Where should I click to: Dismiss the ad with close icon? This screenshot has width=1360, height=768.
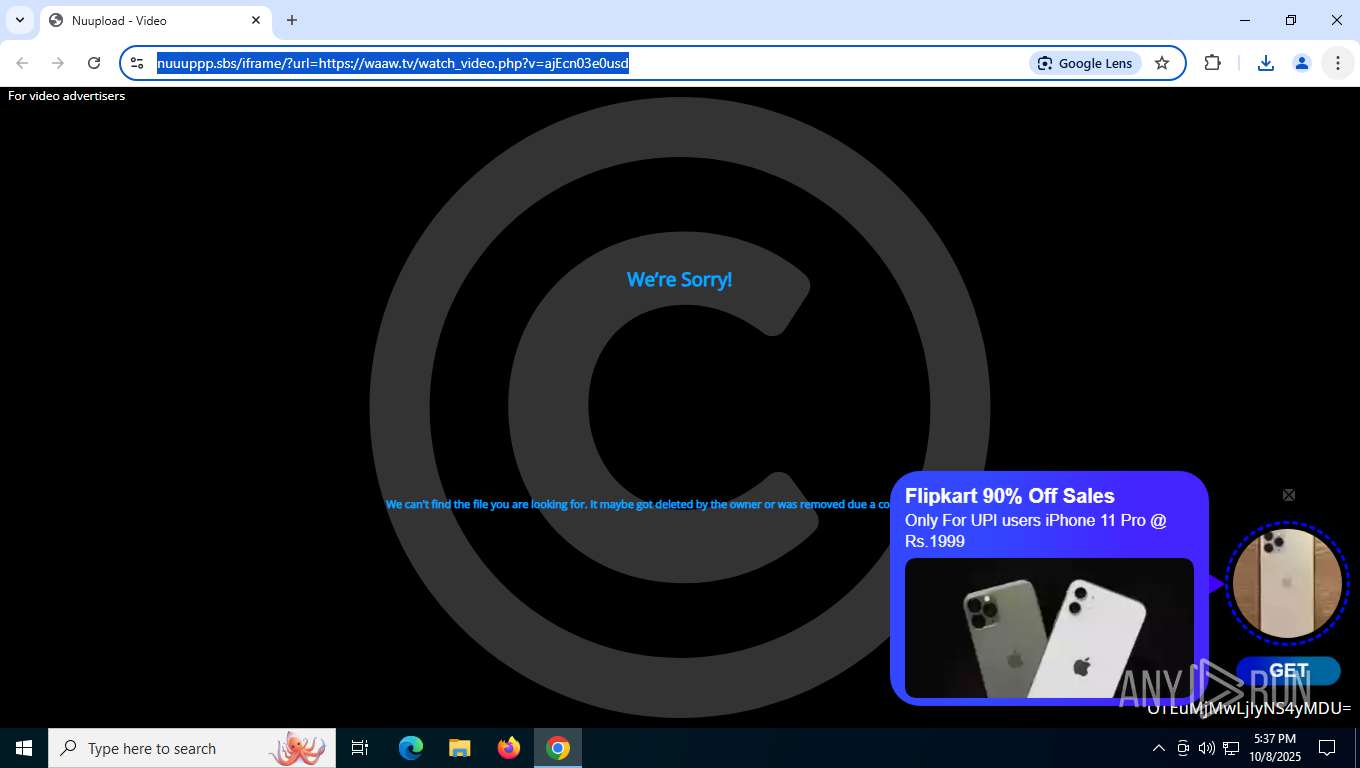tap(1289, 495)
